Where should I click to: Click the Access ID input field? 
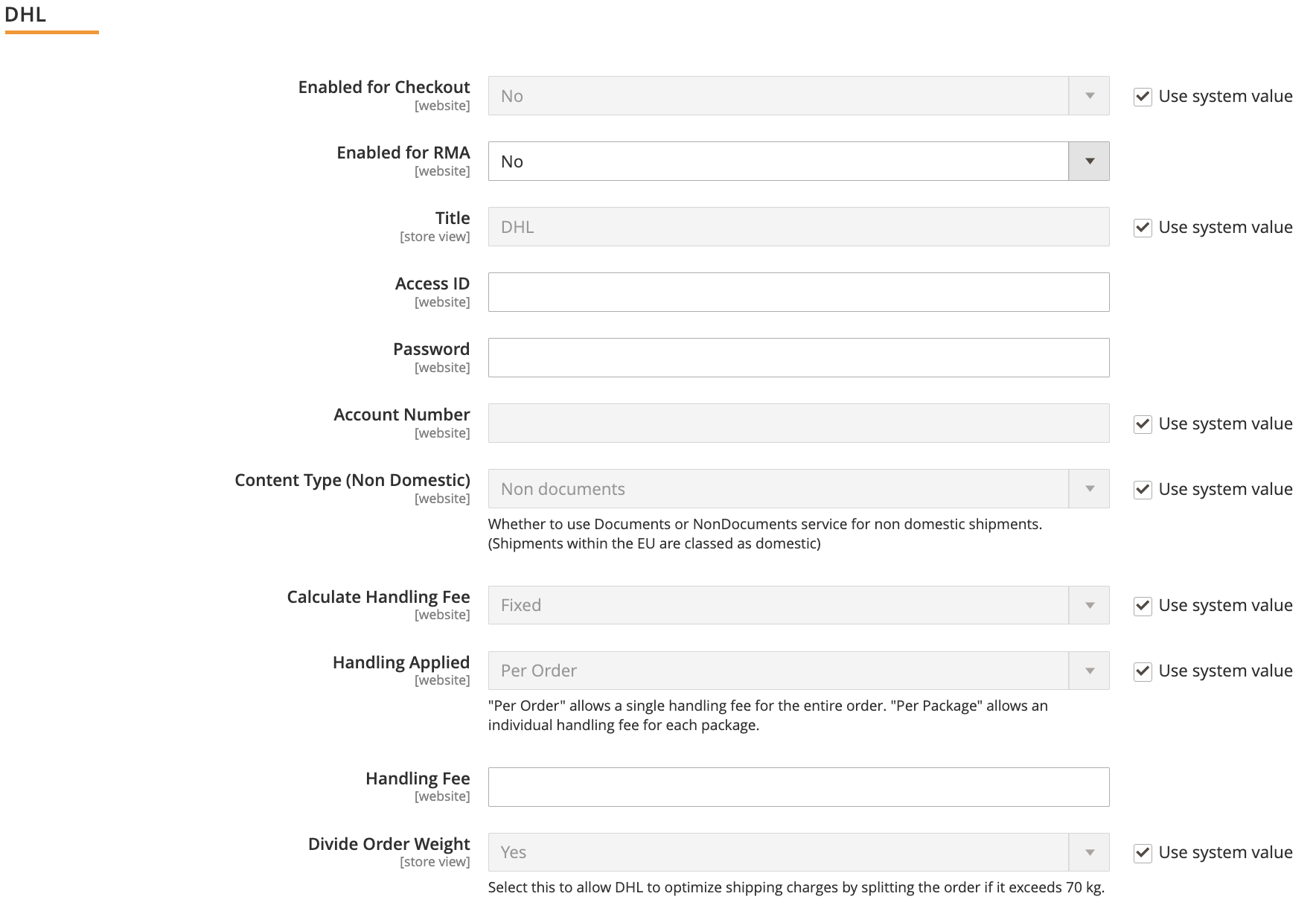(x=796, y=292)
